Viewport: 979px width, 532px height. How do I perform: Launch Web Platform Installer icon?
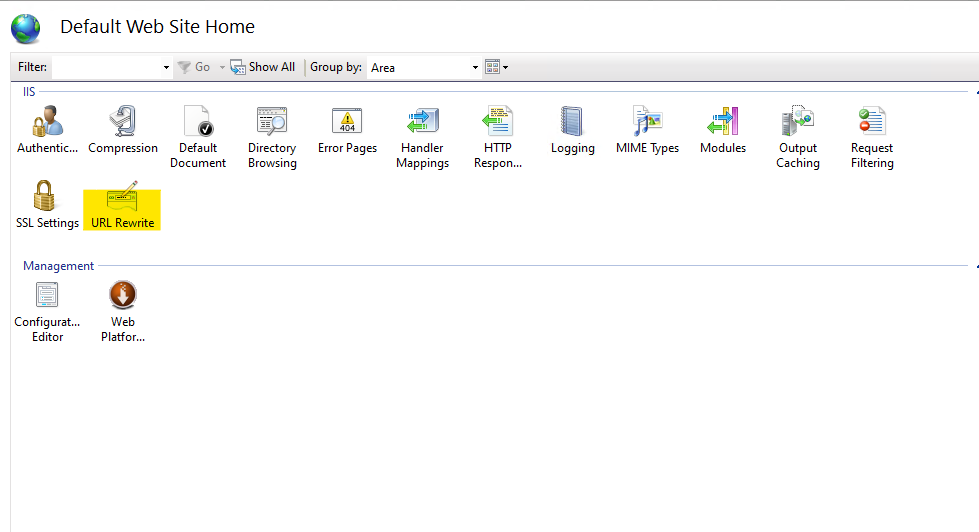click(123, 295)
